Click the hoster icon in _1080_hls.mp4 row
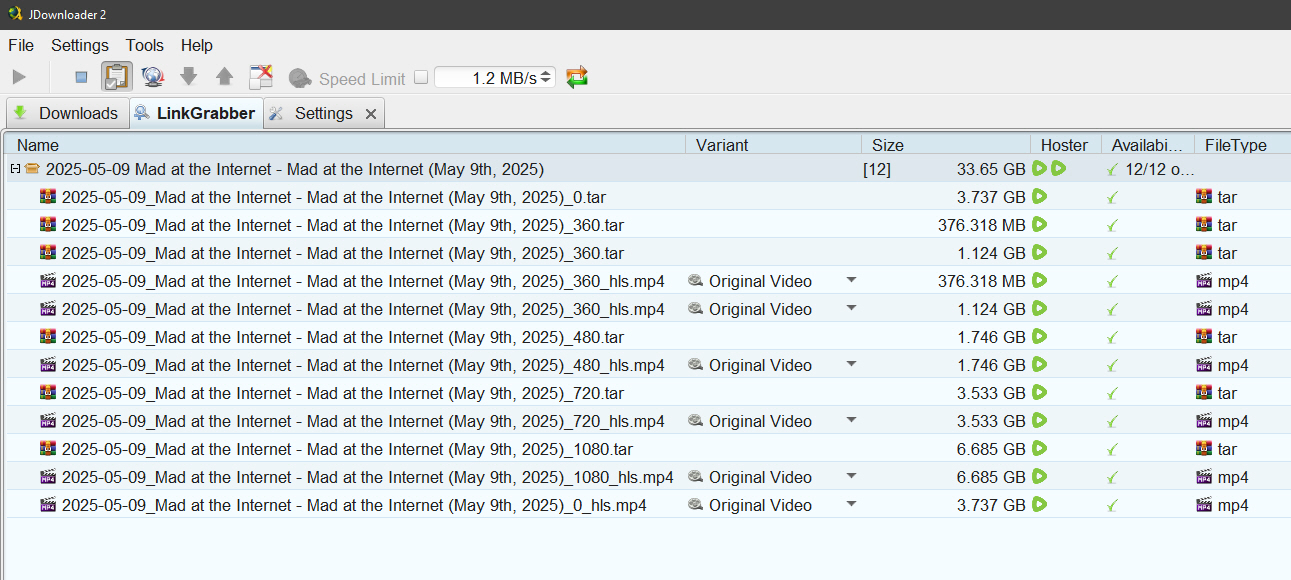1291x580 pixels. (x=1039, y=476)
